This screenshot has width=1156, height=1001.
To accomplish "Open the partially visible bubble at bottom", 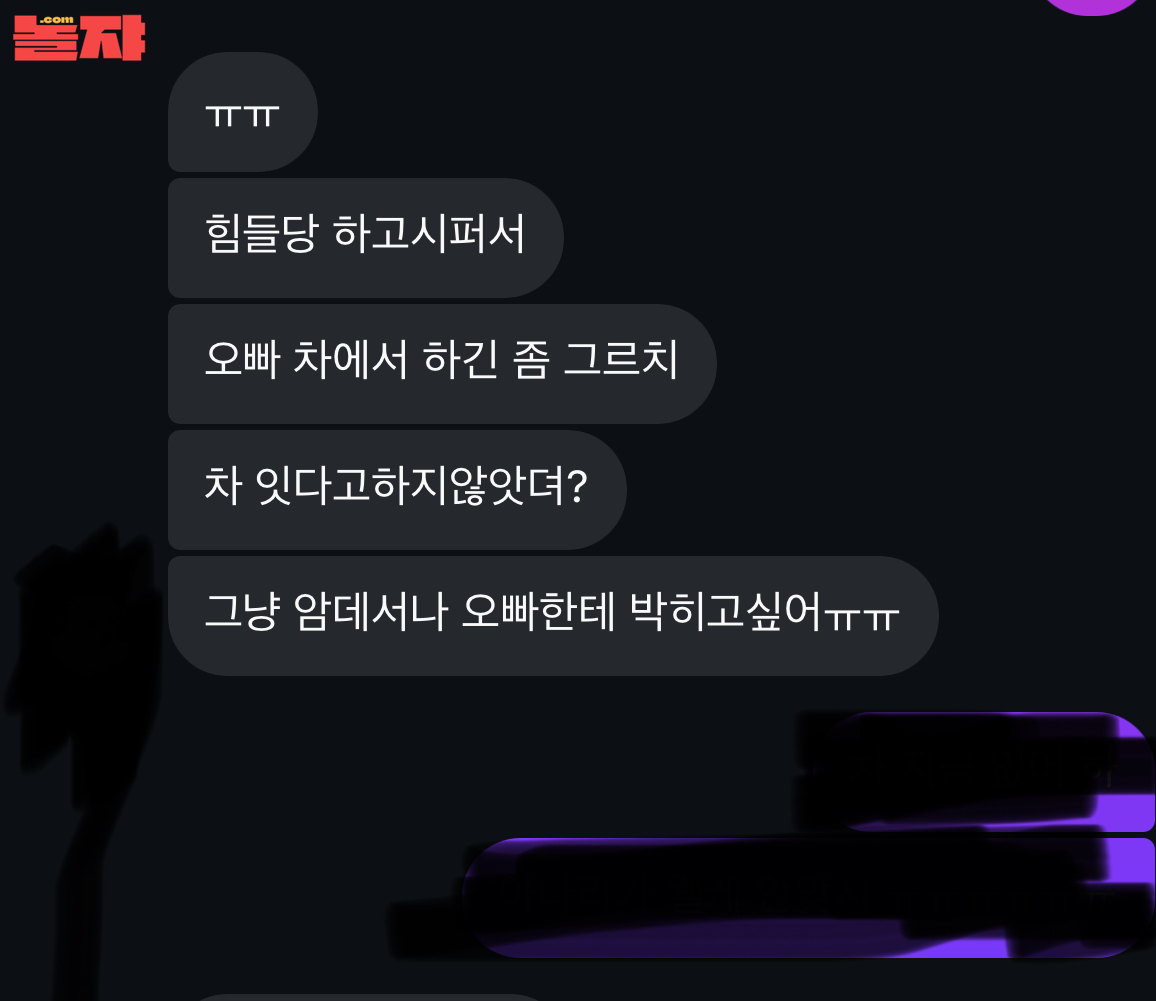I will click(x=369, y=997).
